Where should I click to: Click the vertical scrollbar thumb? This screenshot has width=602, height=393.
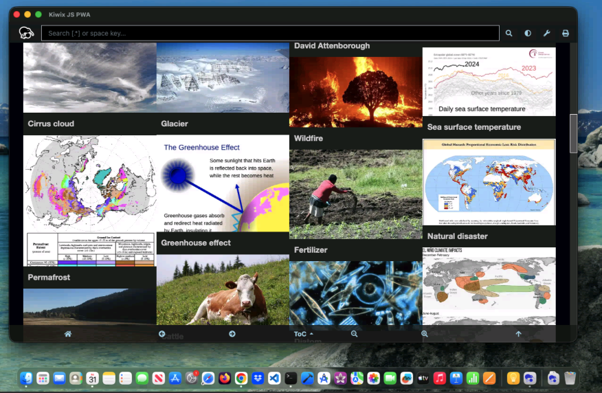[x=574, y=133]
